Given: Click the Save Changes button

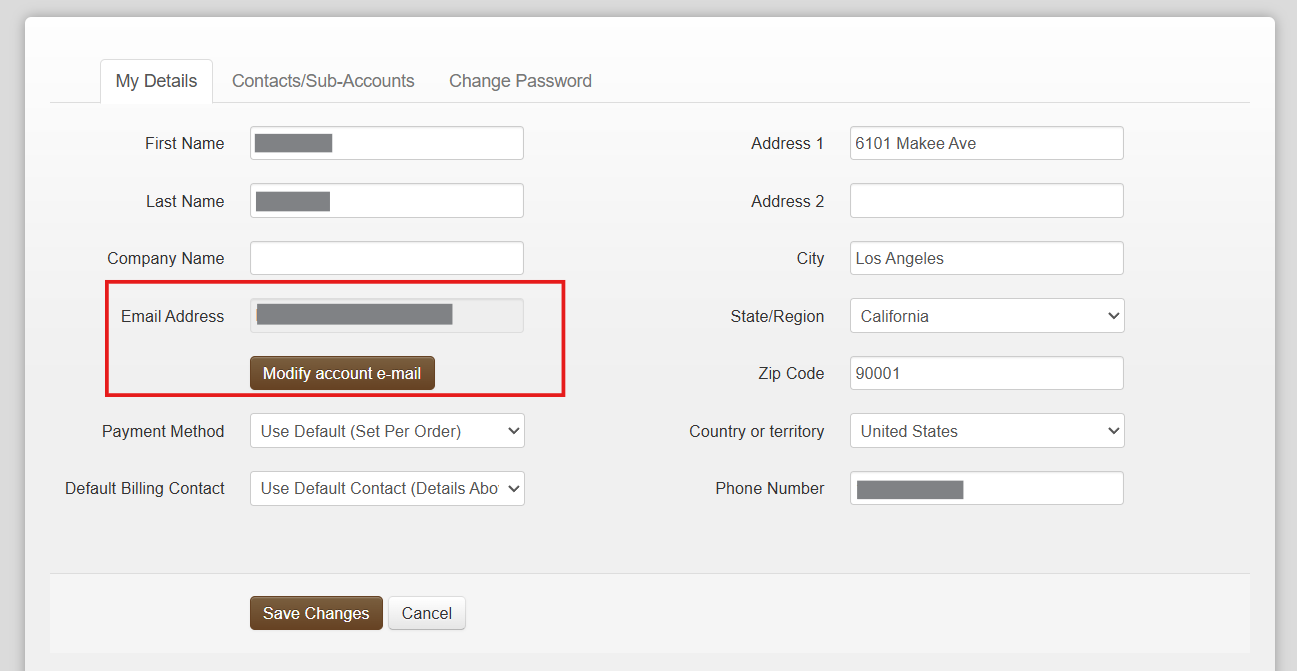Looking at the screenshot, I should pyautogui.click(x=316, y=613).
